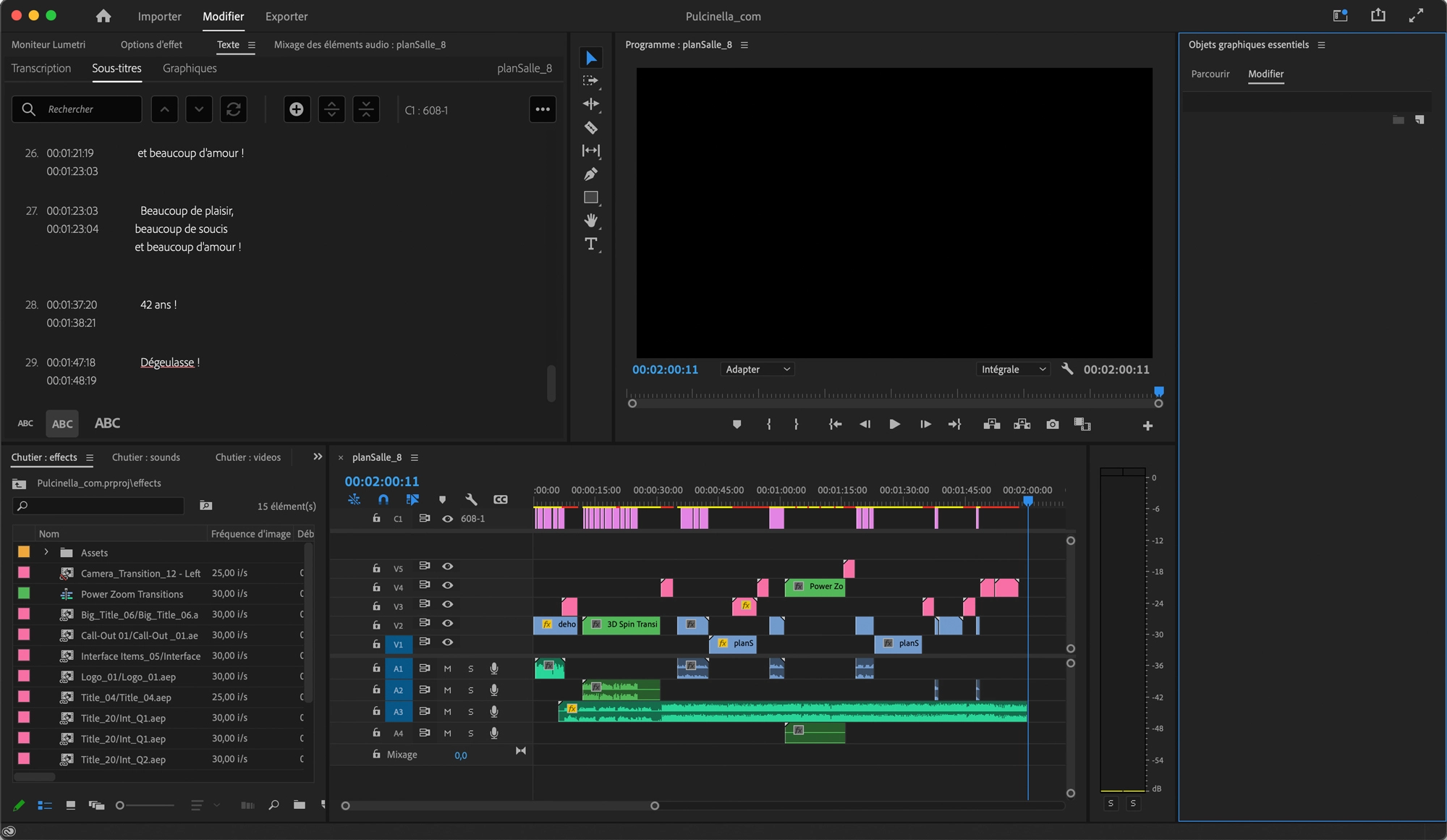The image size is (1447, 840).
Task: Select the Type tool
Action: tap(590, 244)
